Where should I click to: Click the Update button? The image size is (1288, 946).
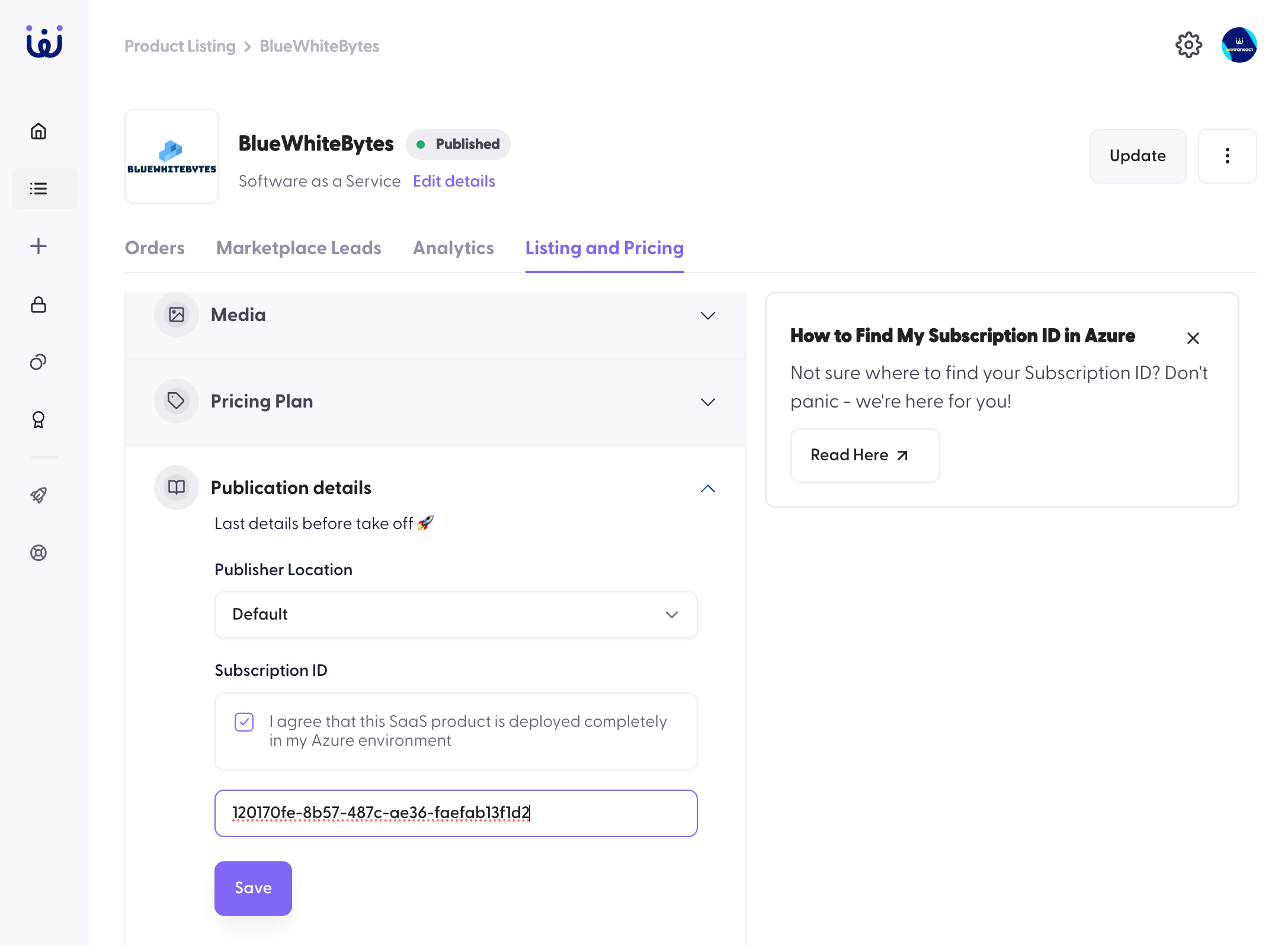pos(1138,156)
